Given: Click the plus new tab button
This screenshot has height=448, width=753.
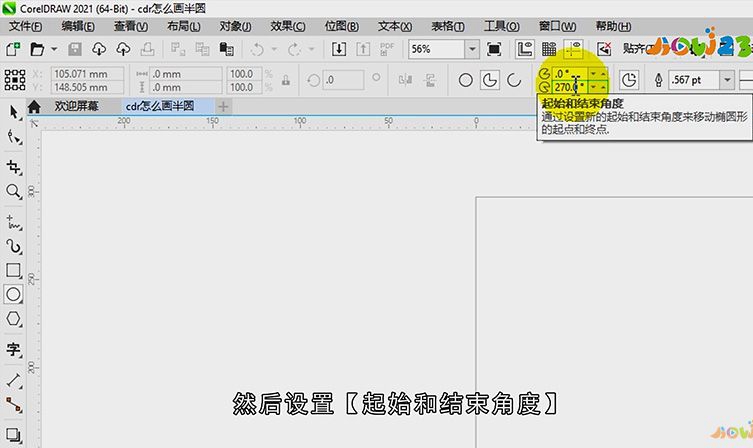Looking at the screenshot, I should pyautogui.click(x=223, y=106).
